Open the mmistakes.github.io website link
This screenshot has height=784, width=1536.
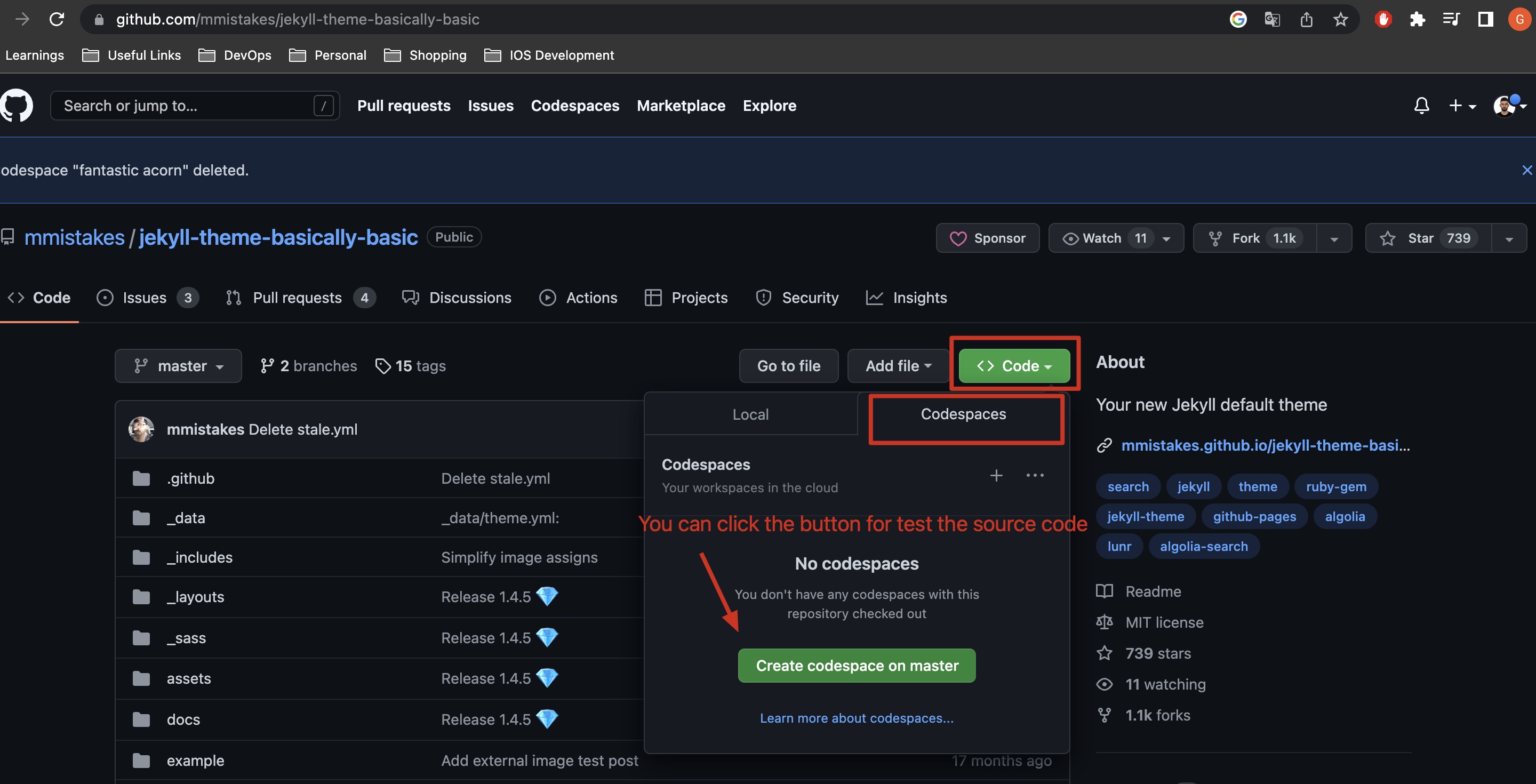(1265, 445)
